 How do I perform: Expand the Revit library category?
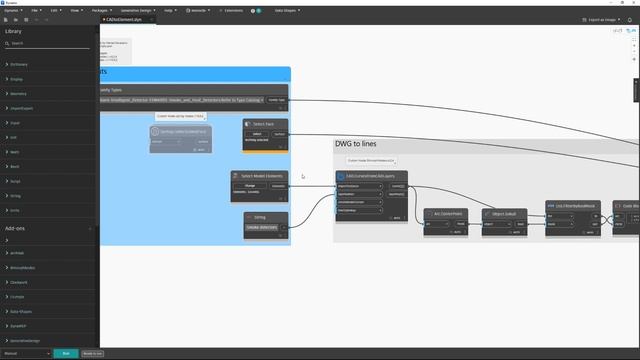click(x=12, y=167)
